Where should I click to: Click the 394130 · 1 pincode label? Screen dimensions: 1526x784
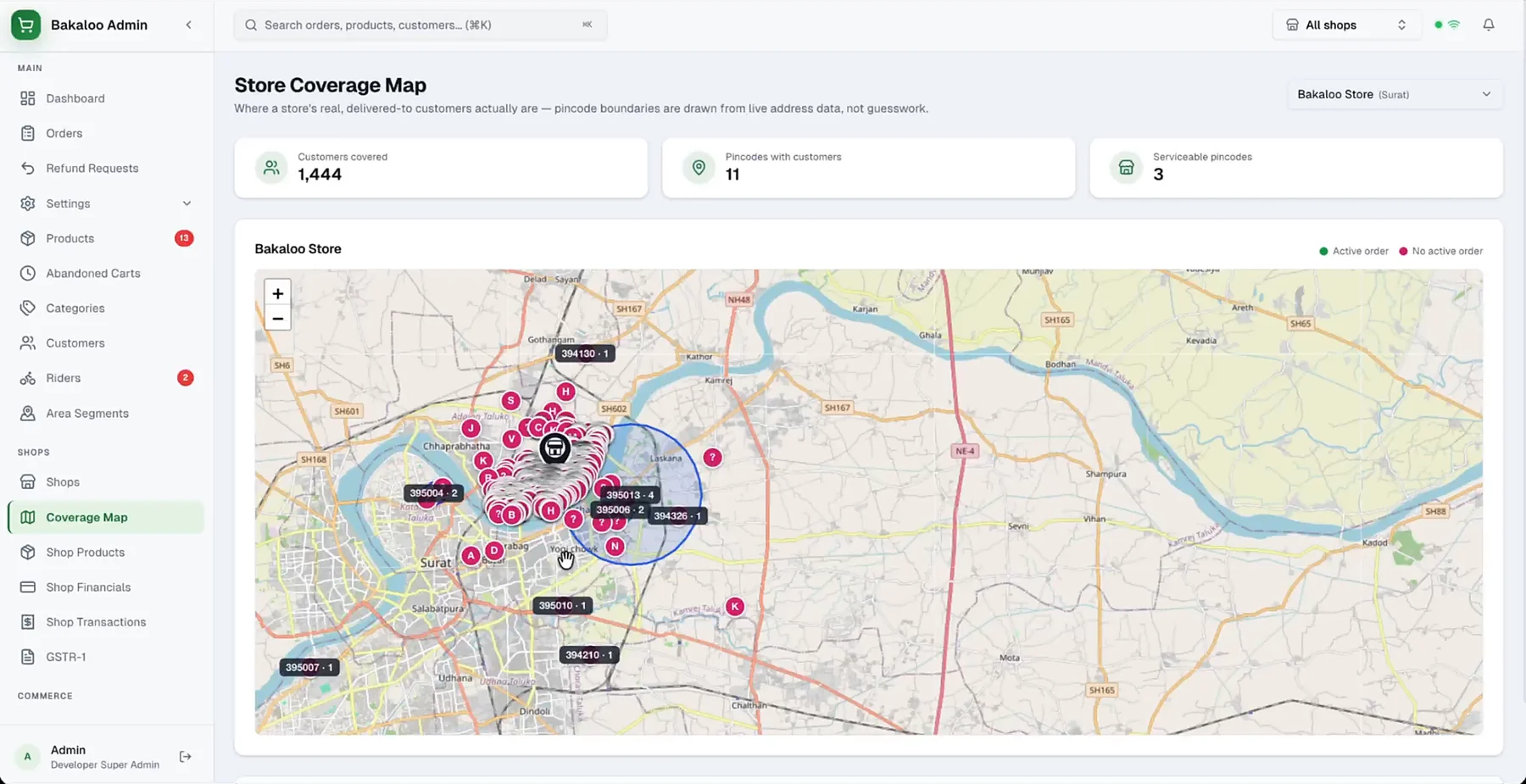point(584,353)
